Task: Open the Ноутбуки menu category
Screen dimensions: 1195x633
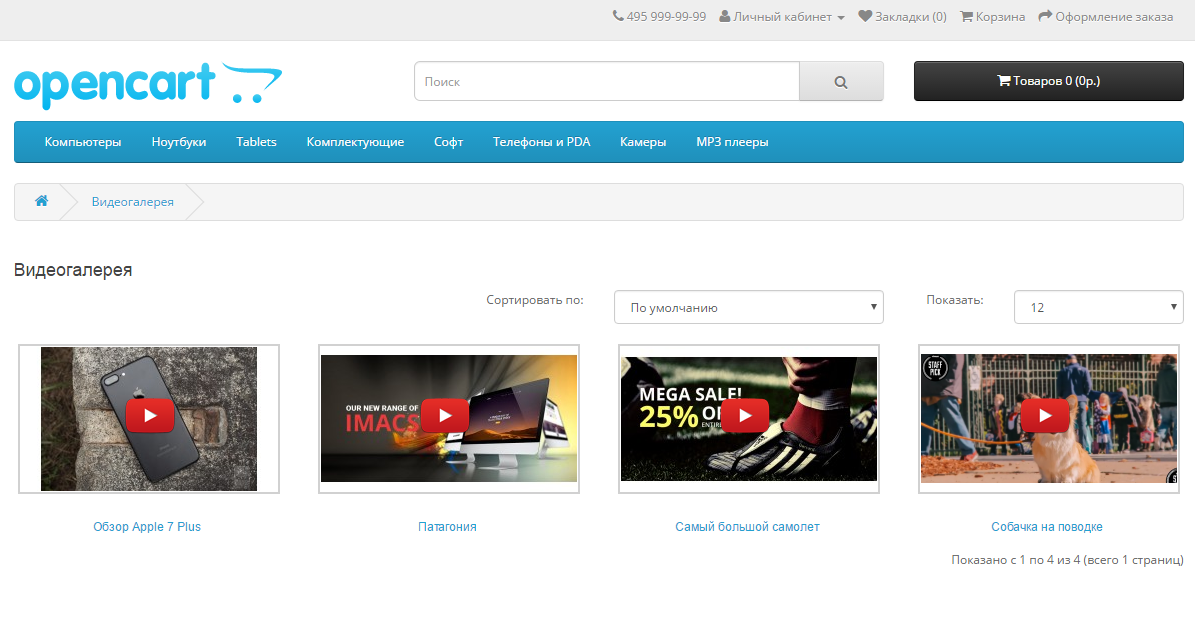Action: [x=179, y=142]
